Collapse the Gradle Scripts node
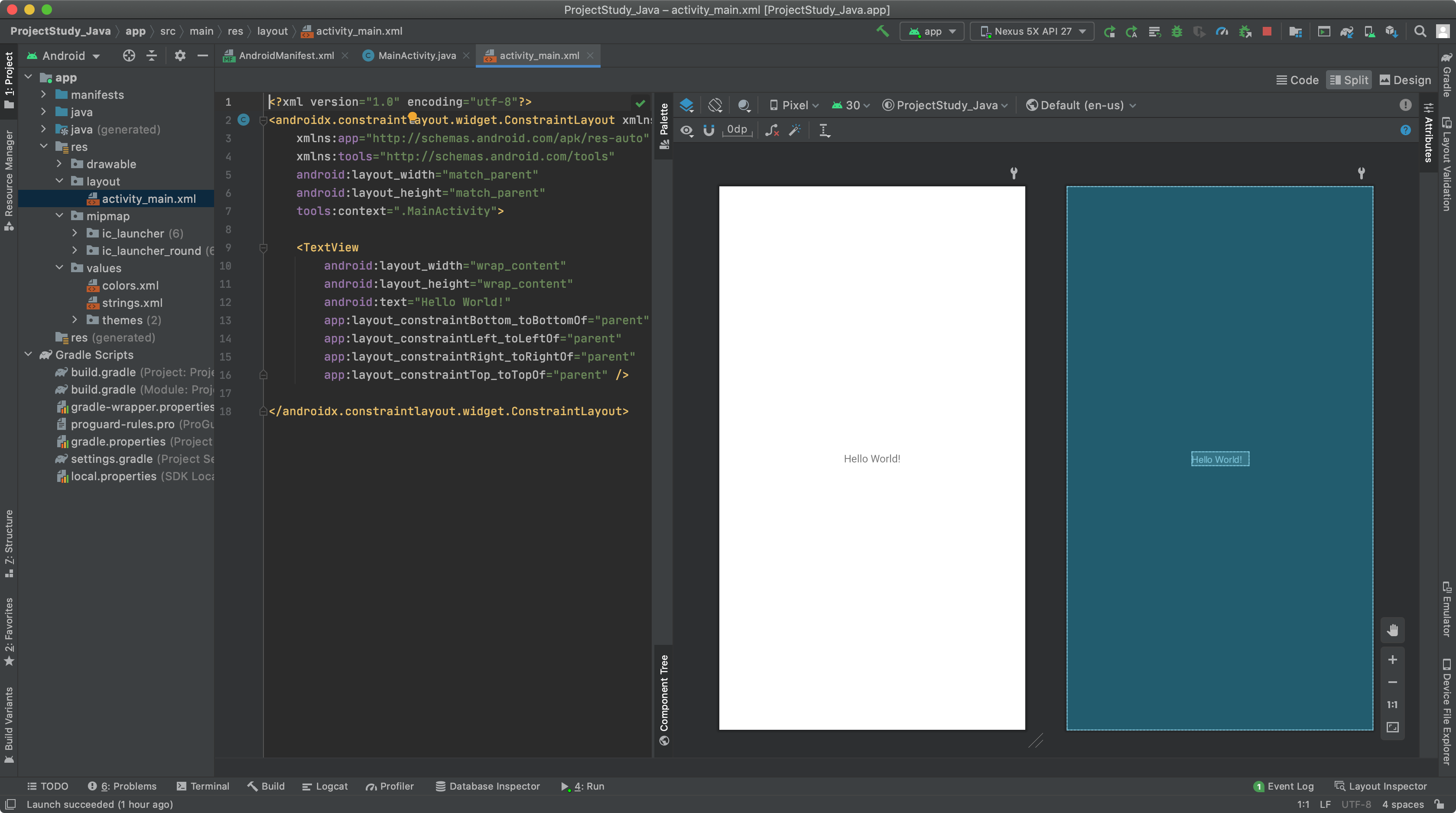Screen dimensions: 1456x813 (28, 354)
